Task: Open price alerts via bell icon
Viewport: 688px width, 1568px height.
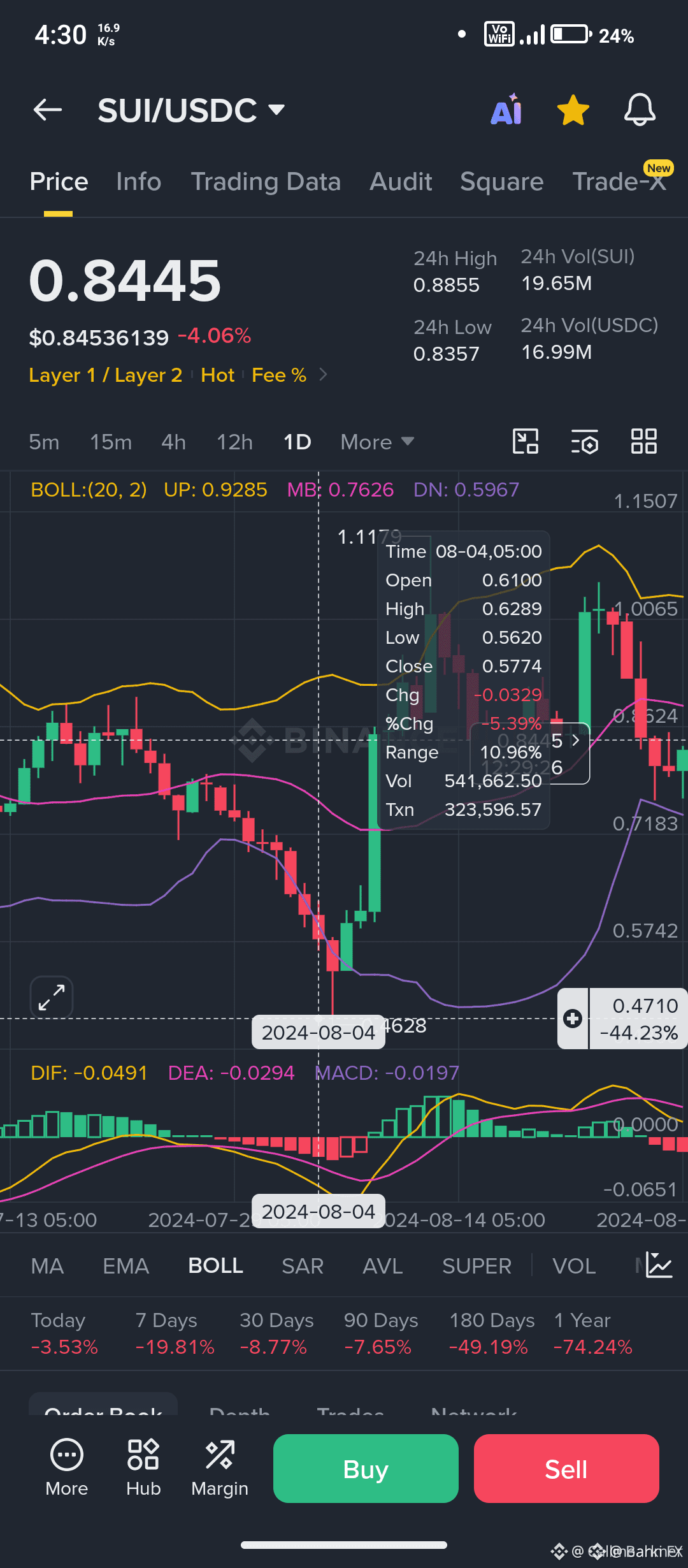Action: tap(640, 110)
